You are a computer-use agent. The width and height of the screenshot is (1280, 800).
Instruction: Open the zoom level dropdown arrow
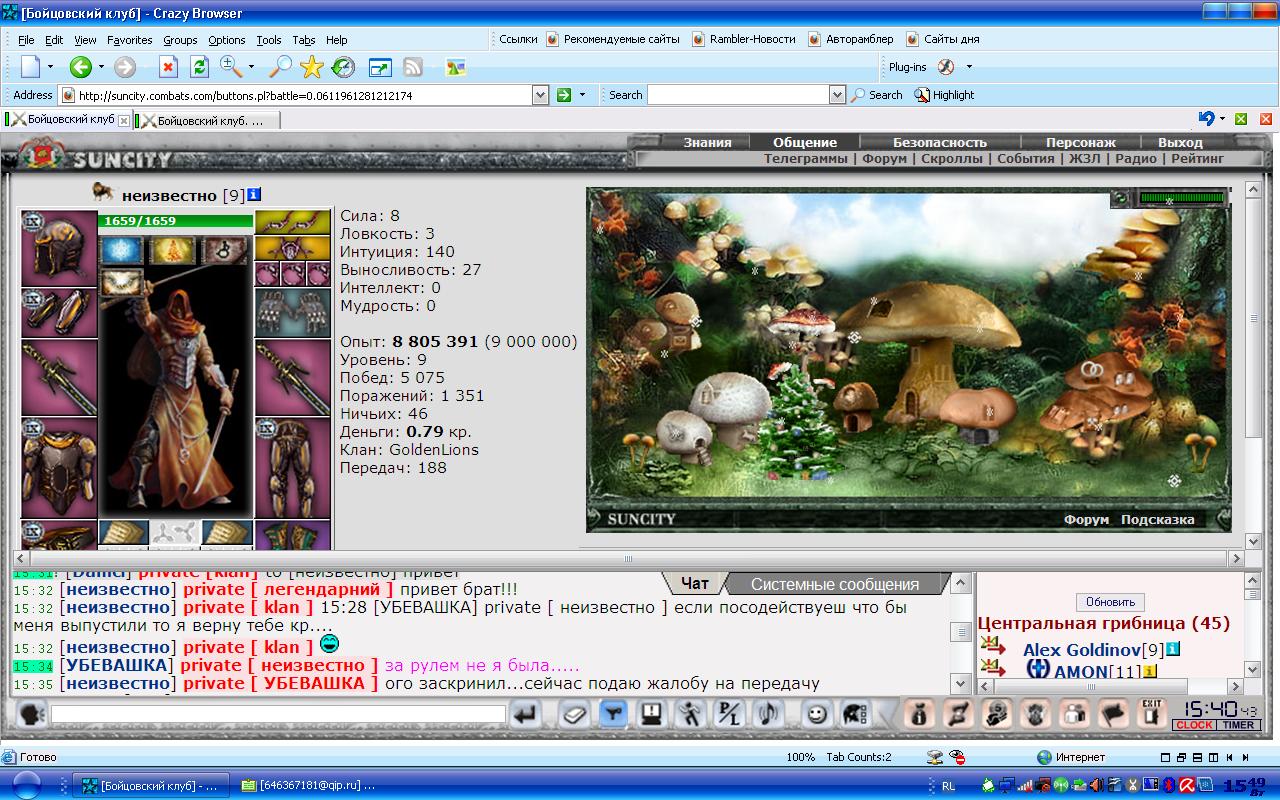coord(251,67)
